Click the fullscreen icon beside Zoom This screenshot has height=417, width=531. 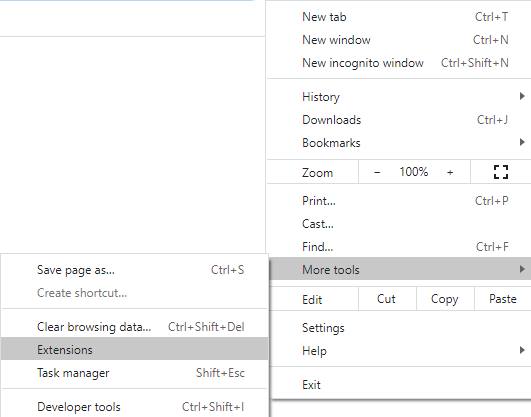pyautogui.click(x=501, y=172)
